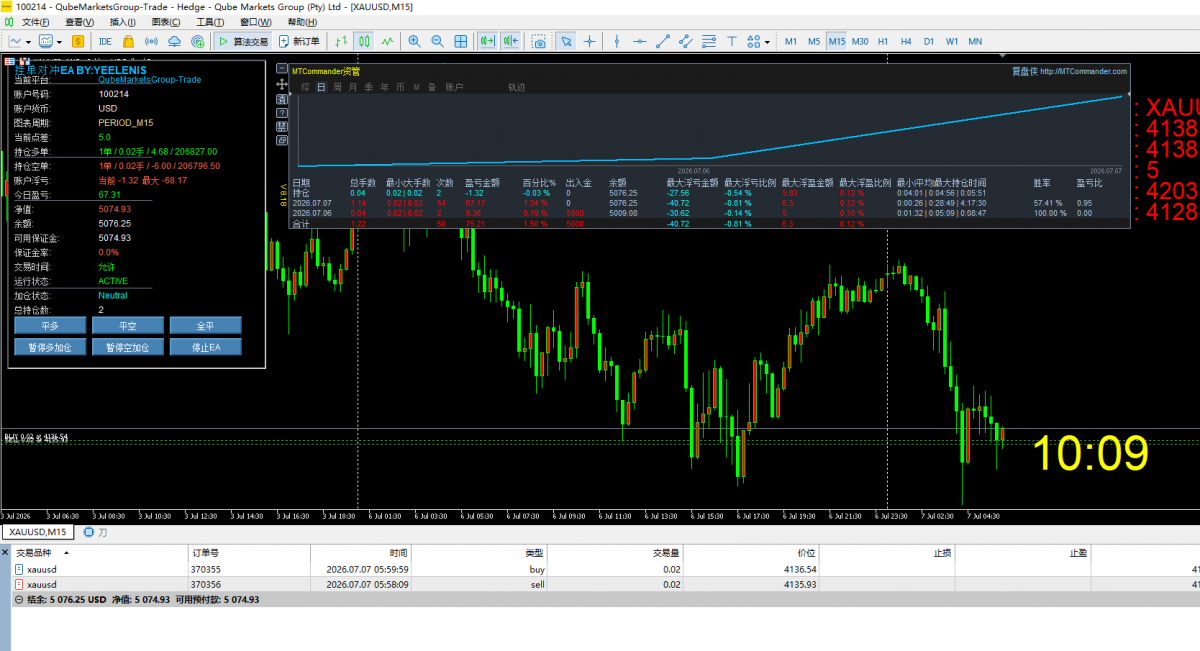Open the QubeMarketsGroup-Trade platform link
The height and width of the screenshot is (651, 1200).
(x=150, y=80)
